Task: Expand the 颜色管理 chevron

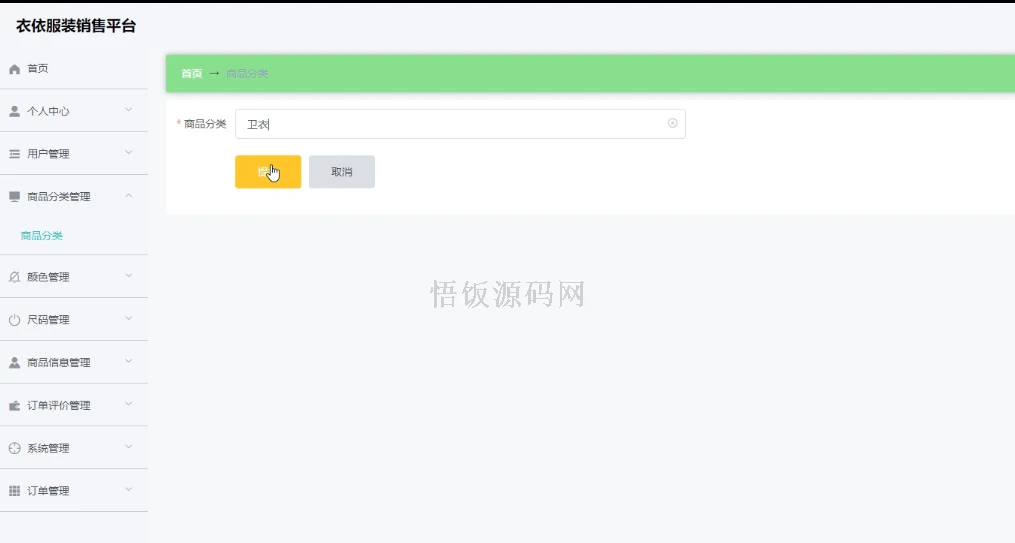Action: click(129, 276)
